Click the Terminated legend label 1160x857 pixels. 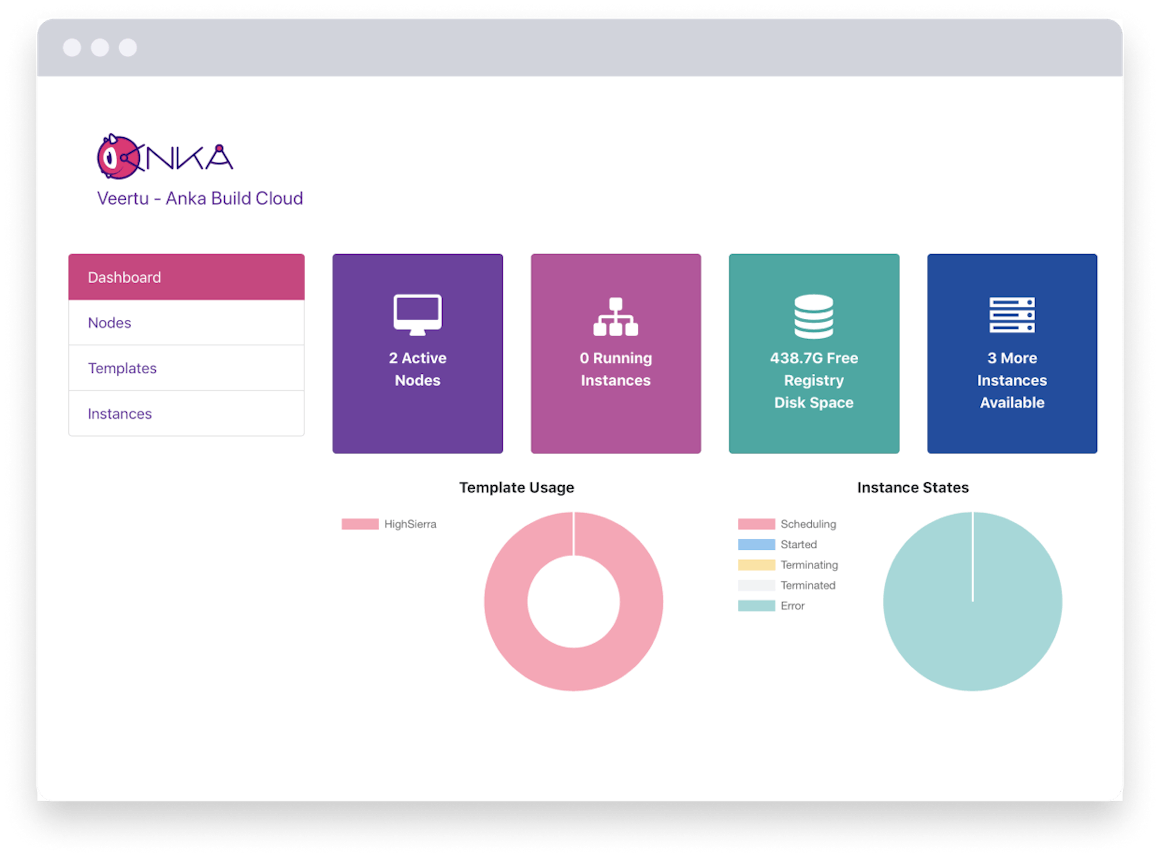click(808, 585)
